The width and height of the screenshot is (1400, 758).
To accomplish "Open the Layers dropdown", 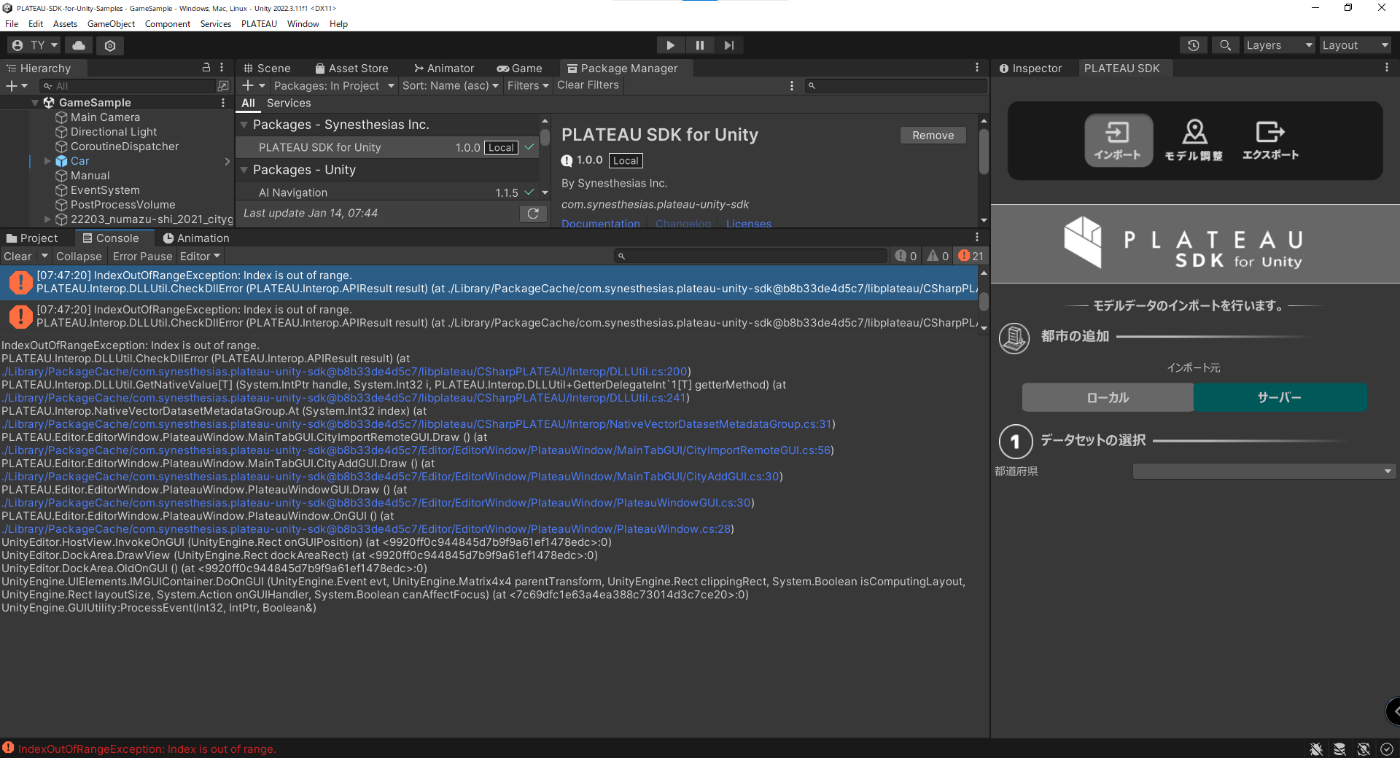I will click(1279, 45).
